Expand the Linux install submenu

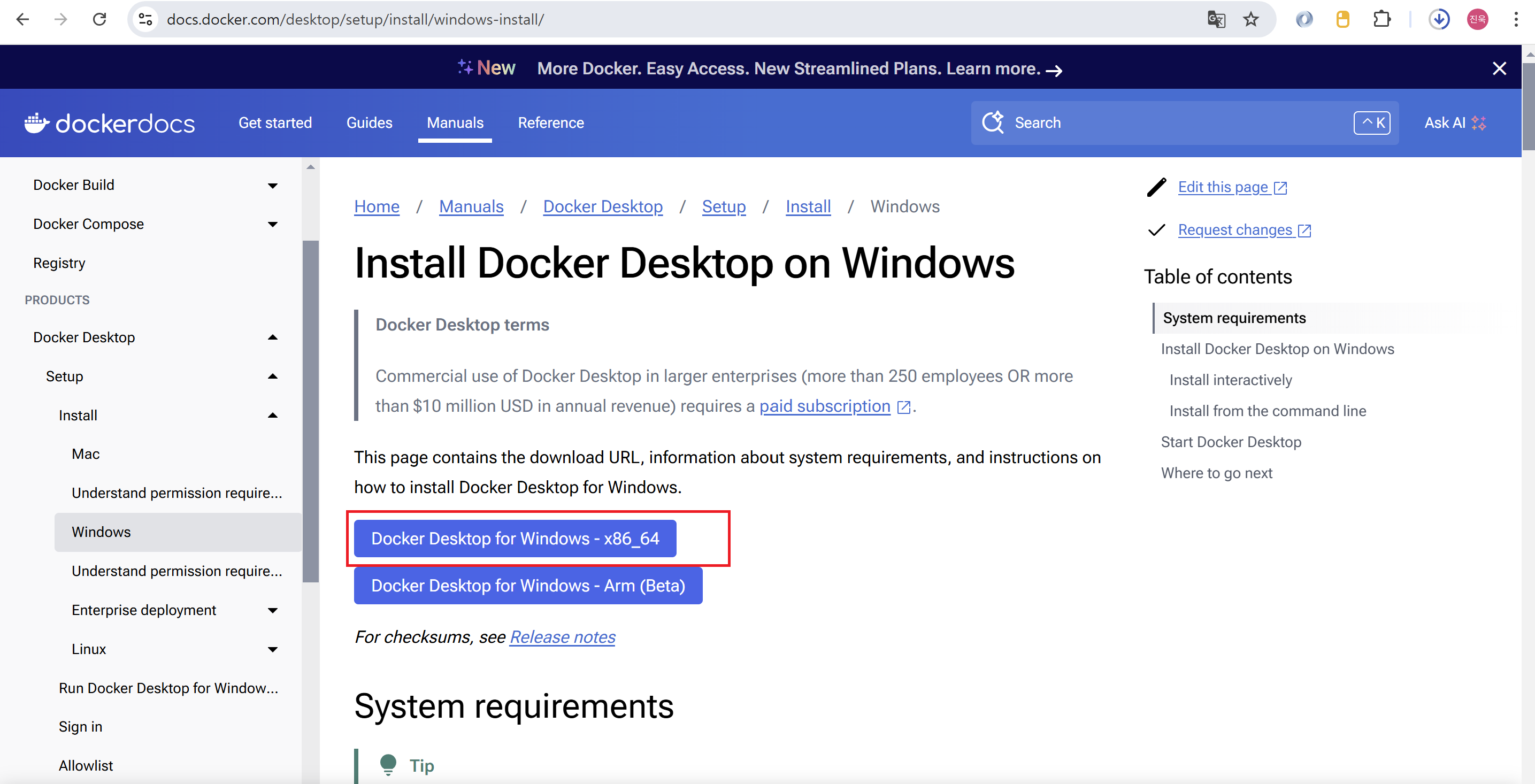tap(272, 649)
